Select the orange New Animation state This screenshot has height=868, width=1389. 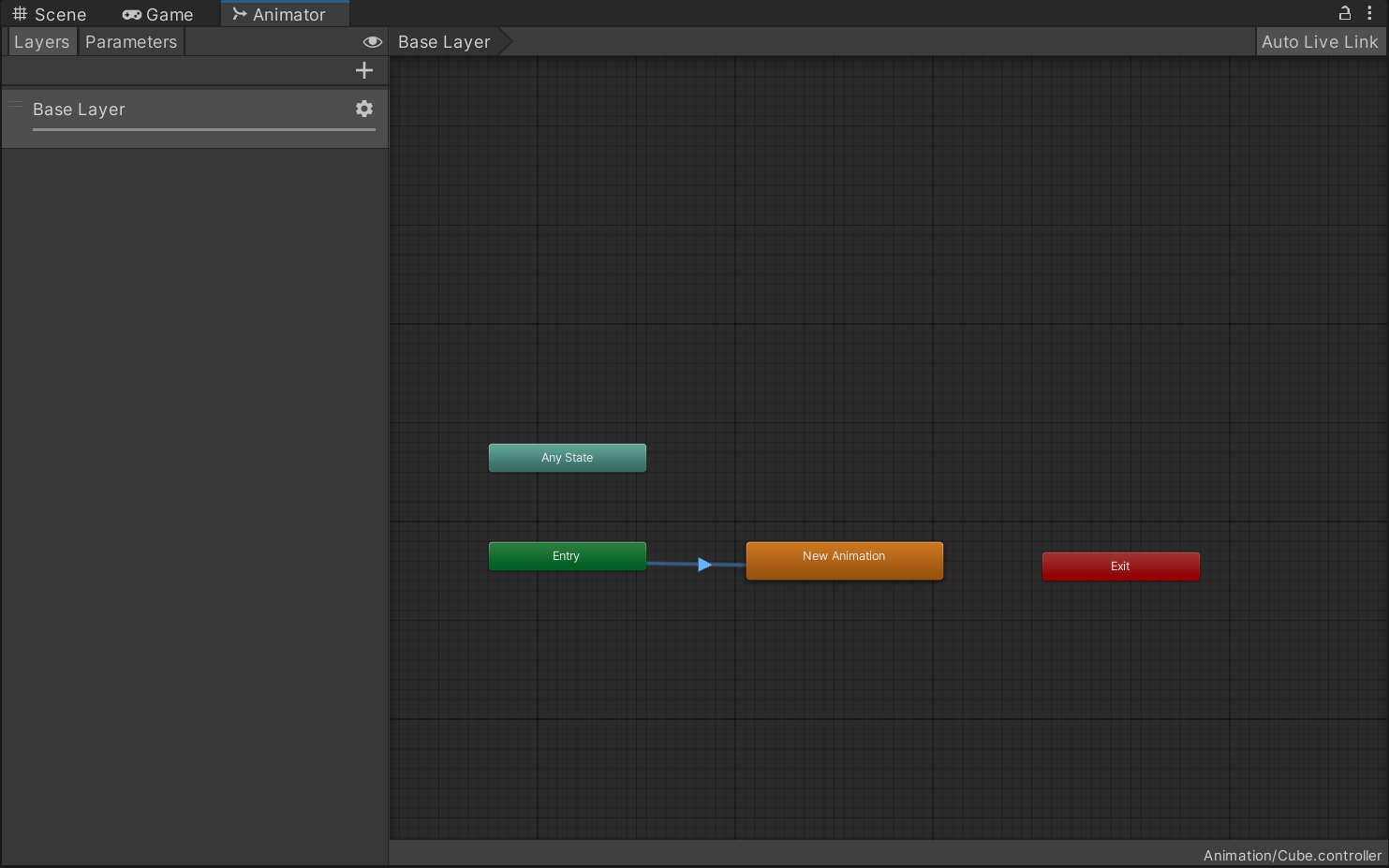[844, 560]
